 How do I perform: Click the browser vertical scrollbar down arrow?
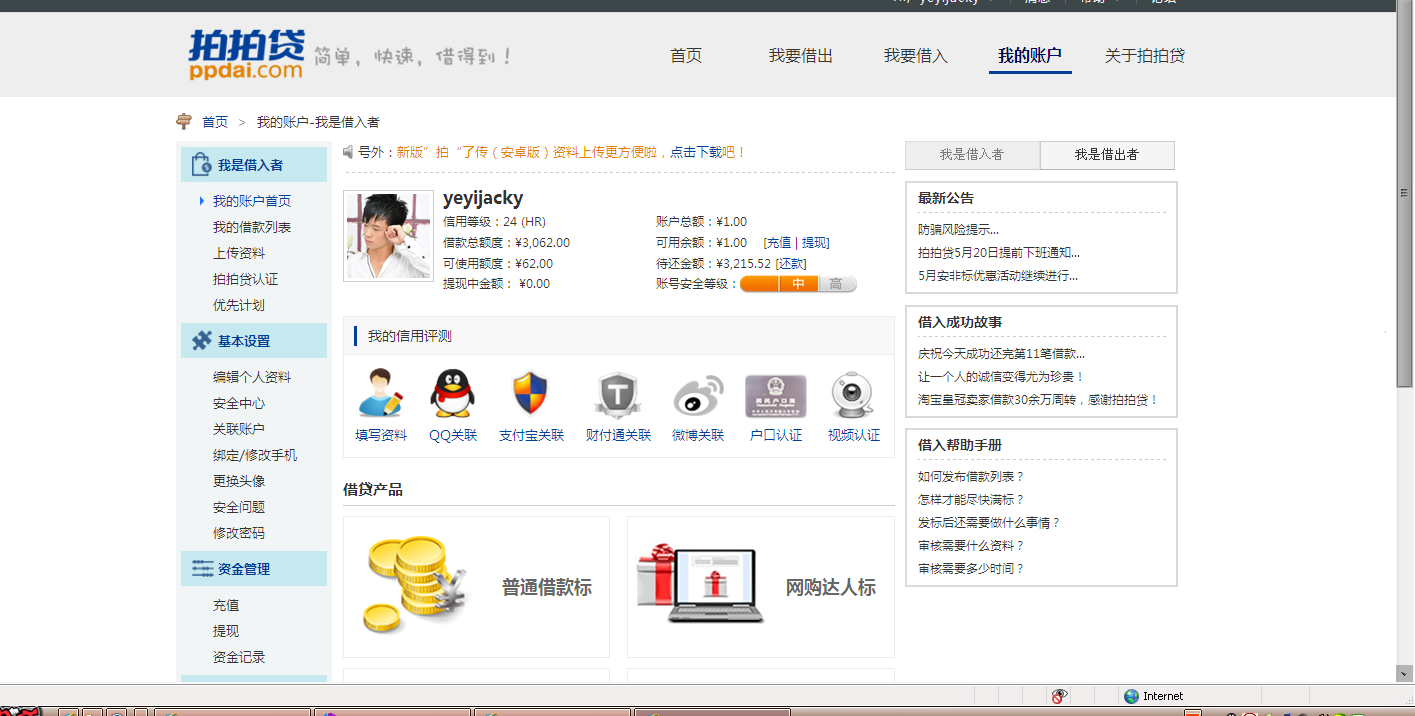coord(1405,675)
